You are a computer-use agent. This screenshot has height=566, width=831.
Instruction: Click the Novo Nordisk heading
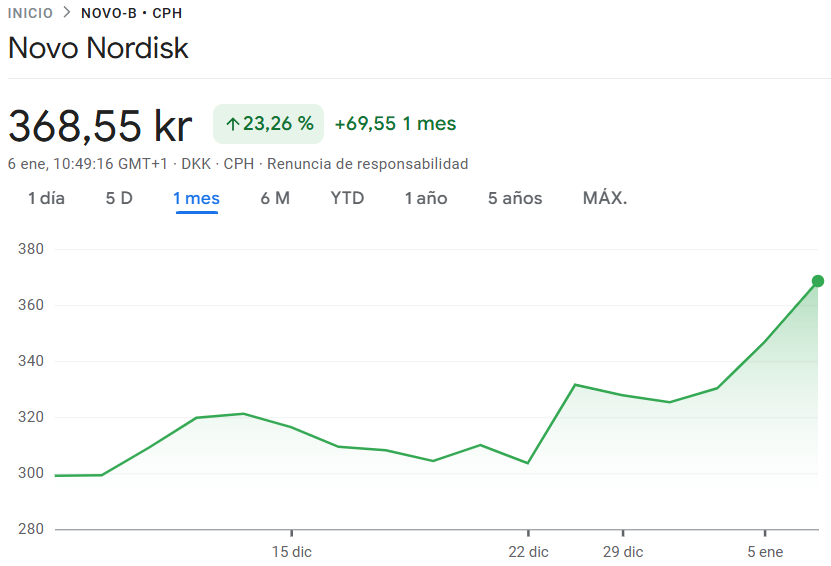tap(98, 48)
